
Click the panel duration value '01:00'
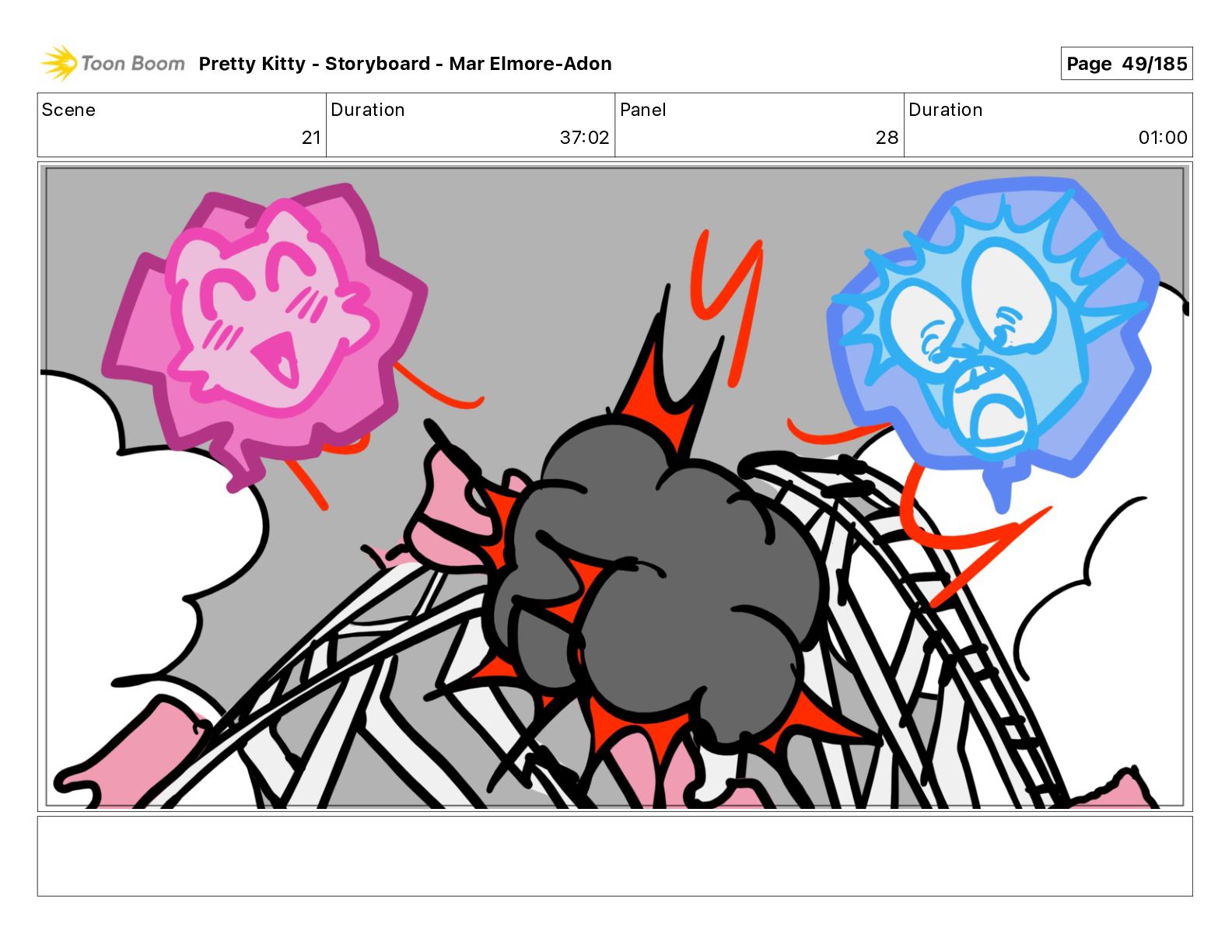1163,138
